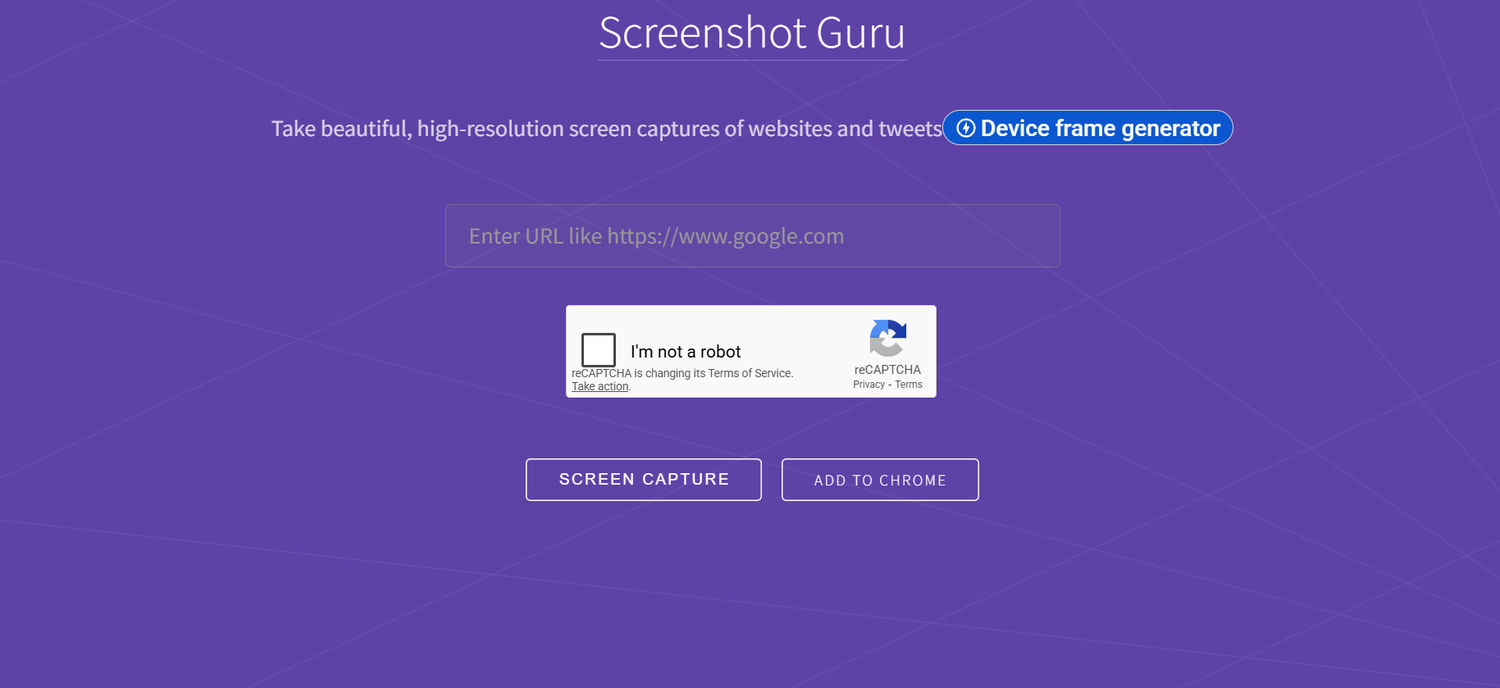Click the ADD TO CHROME button
This screenshot has height=688, width=1500.
pyautogui.click(x=880, y=480)
